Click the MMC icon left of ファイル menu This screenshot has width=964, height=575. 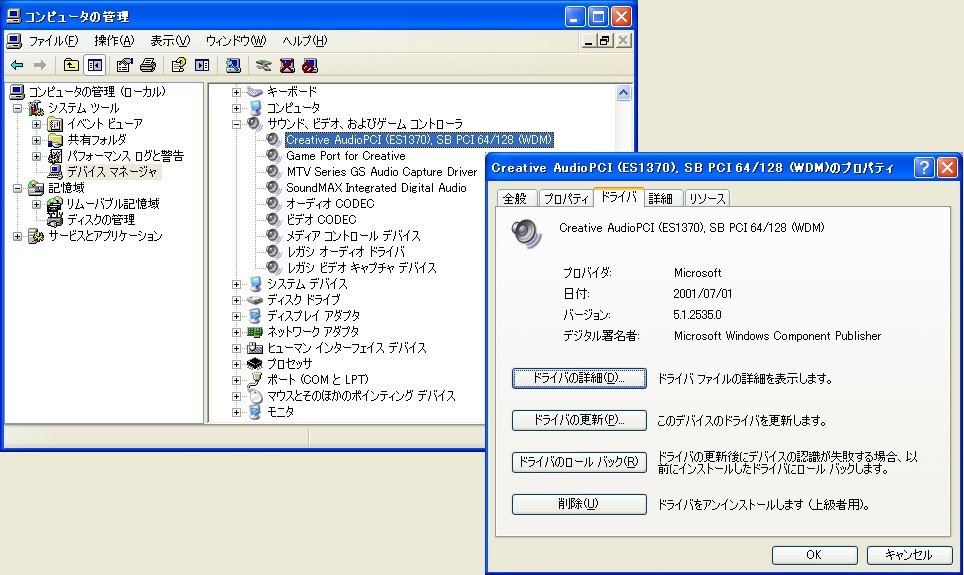click(14, 41)
